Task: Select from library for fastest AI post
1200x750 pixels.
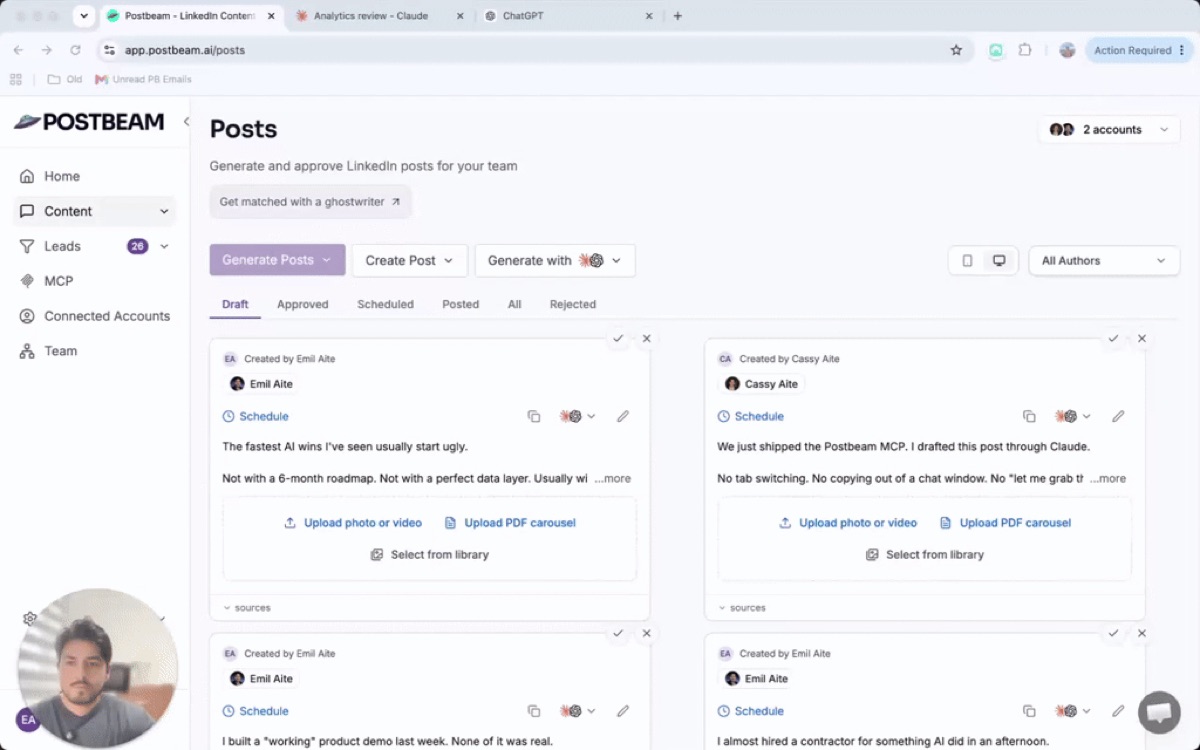Action: click(430, 555)
